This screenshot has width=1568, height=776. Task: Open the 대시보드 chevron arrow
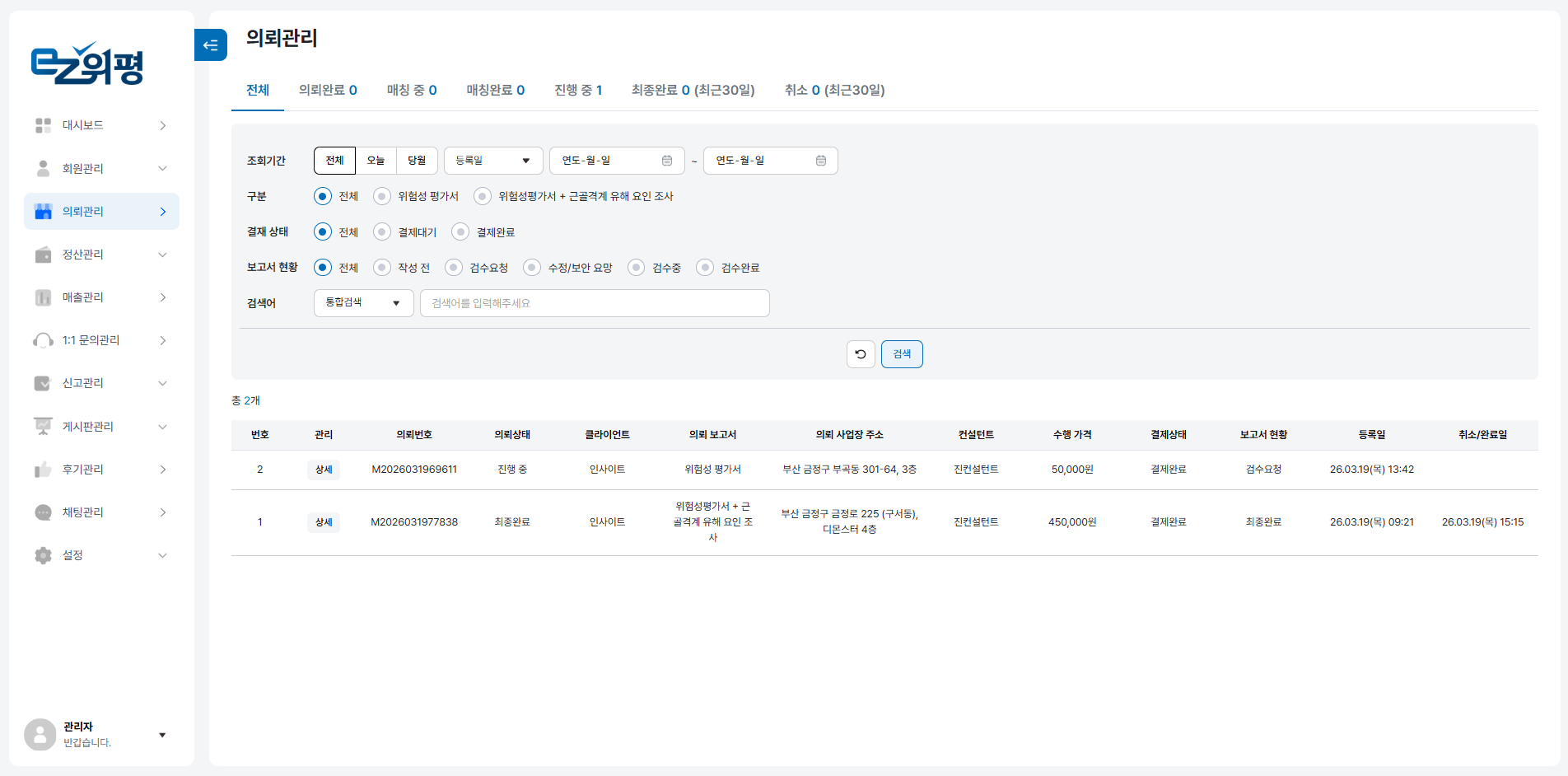(x=162, y=125)
